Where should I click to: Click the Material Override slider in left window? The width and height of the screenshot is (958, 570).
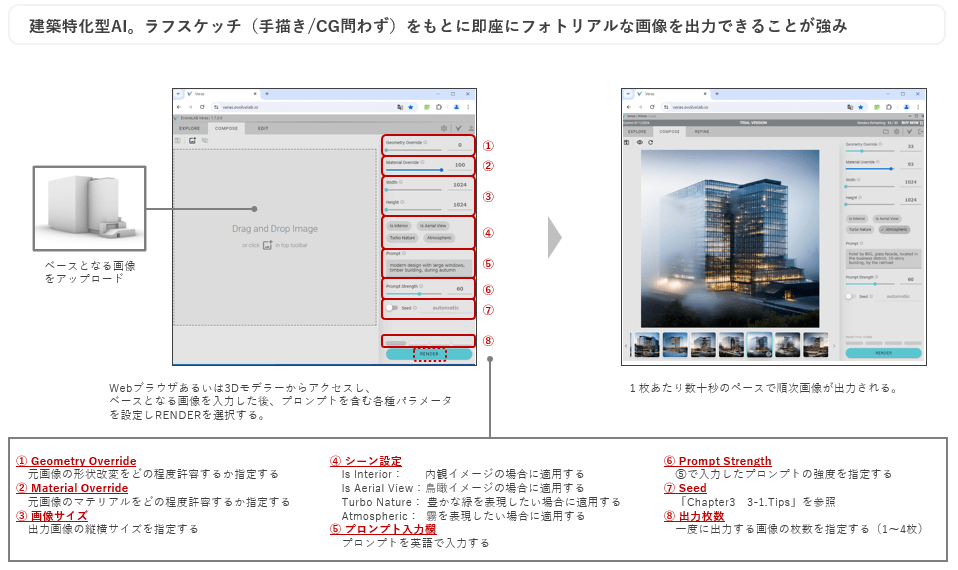[x=413, y=170]
